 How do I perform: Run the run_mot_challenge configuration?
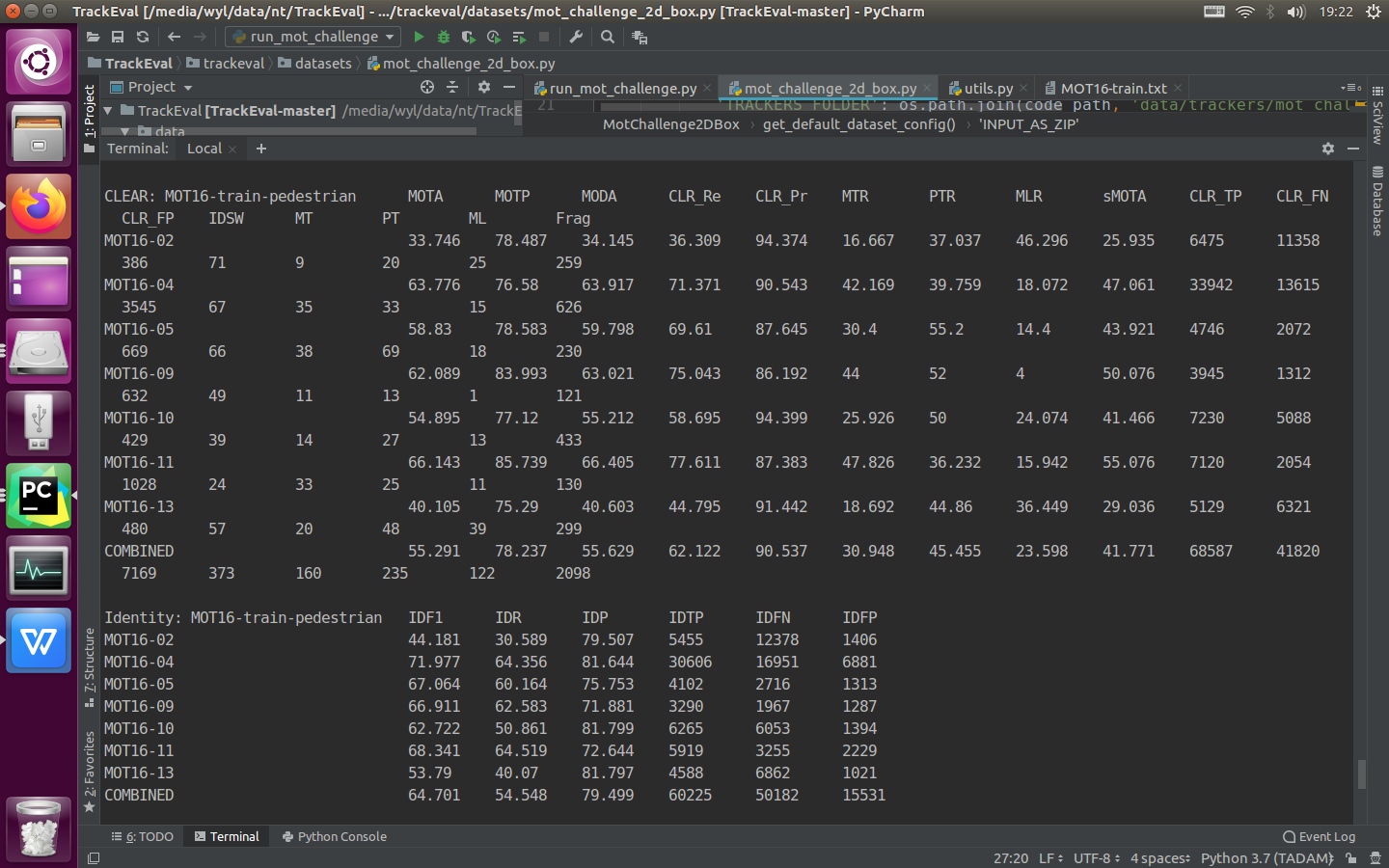point(419,37)
